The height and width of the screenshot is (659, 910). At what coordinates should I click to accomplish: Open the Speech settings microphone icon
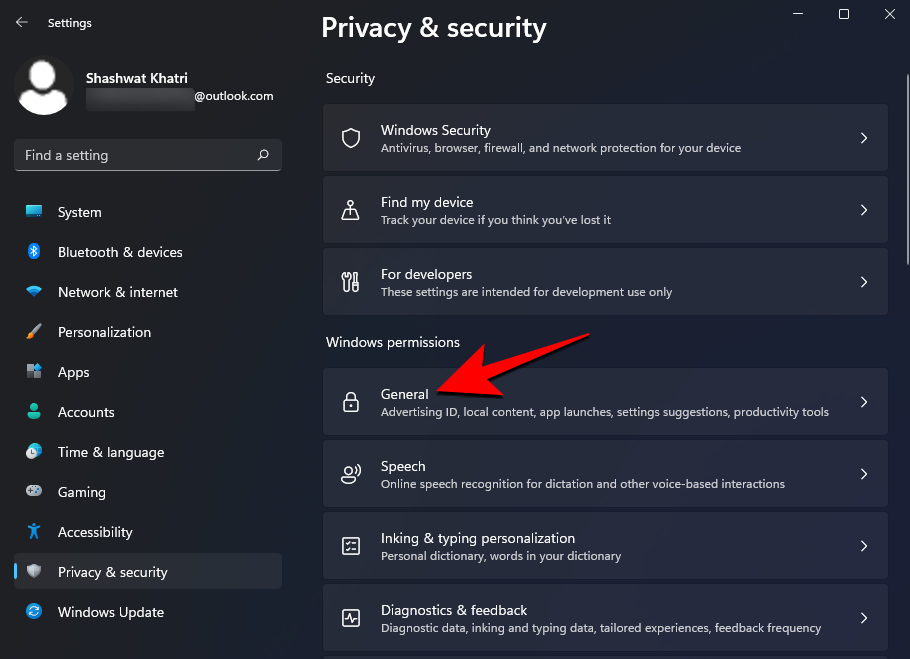(351, 474)
